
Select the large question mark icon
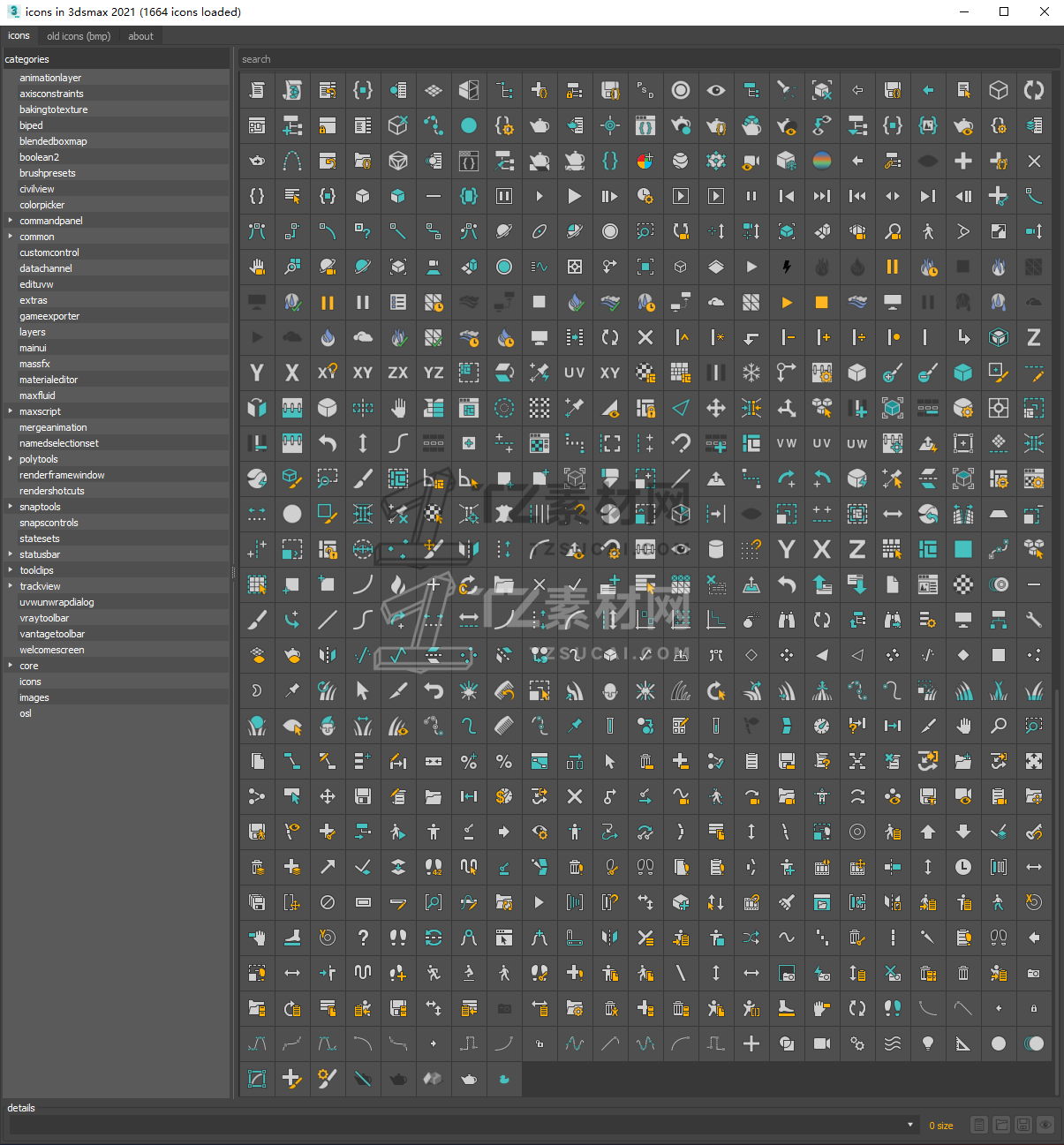tap(363, 938)
